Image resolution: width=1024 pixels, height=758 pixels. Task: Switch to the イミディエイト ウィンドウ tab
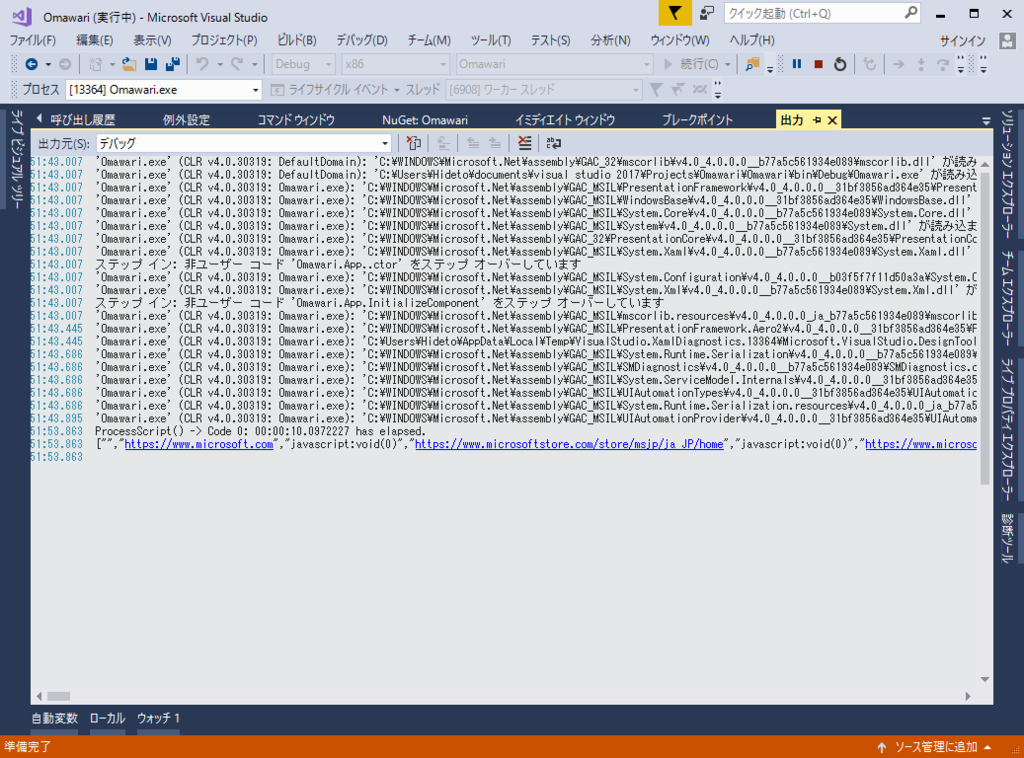tap(565, 120)
